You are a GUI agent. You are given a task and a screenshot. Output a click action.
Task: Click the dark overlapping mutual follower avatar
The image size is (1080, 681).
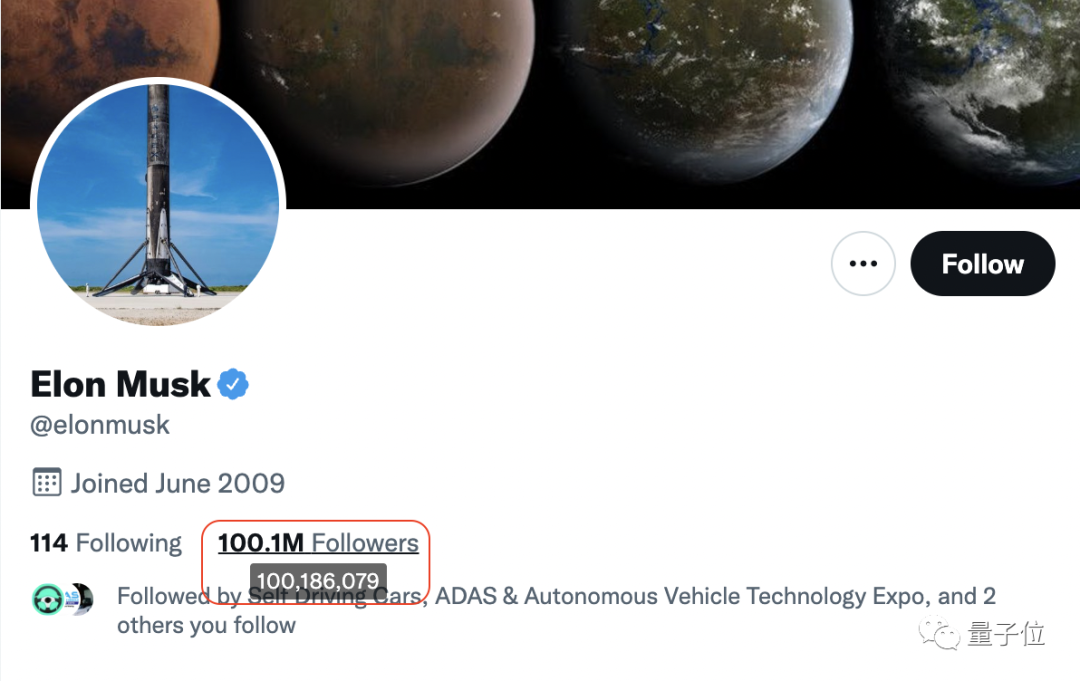pyautogui.click(x=82, y=599)
